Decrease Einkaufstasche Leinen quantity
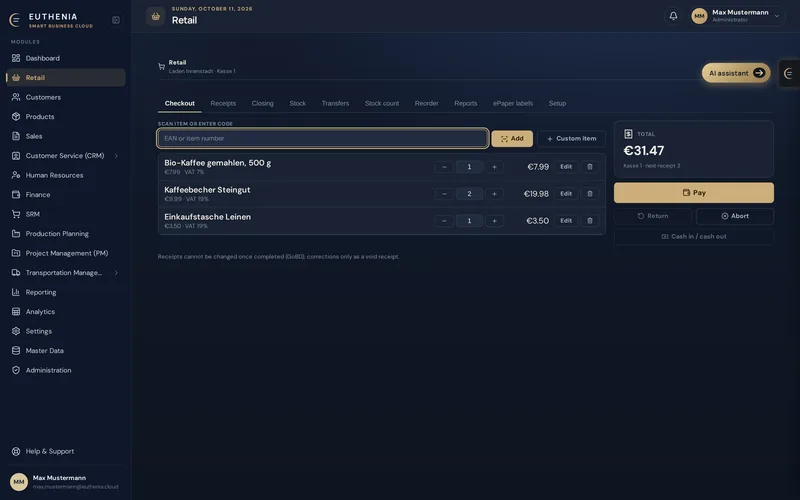Screen dimensions: 800x500 pyautogui.click(x=444, y=221)
